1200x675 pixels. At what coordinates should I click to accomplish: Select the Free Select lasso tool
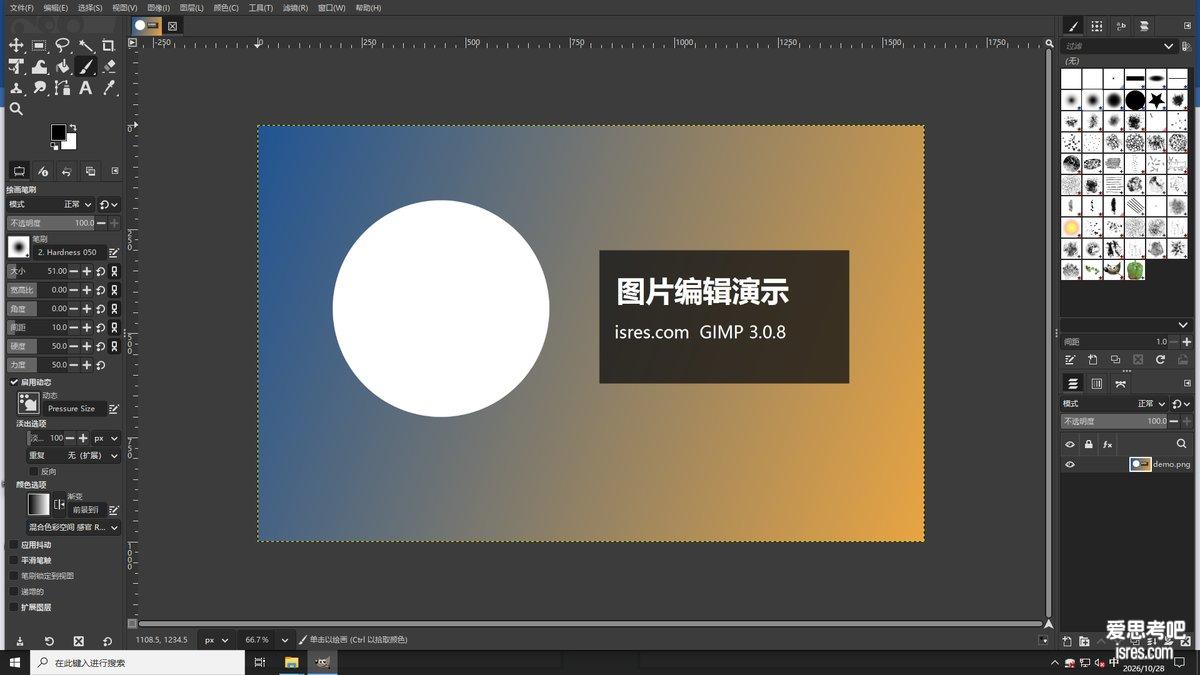pyautogui.click(x=62, y=45)
